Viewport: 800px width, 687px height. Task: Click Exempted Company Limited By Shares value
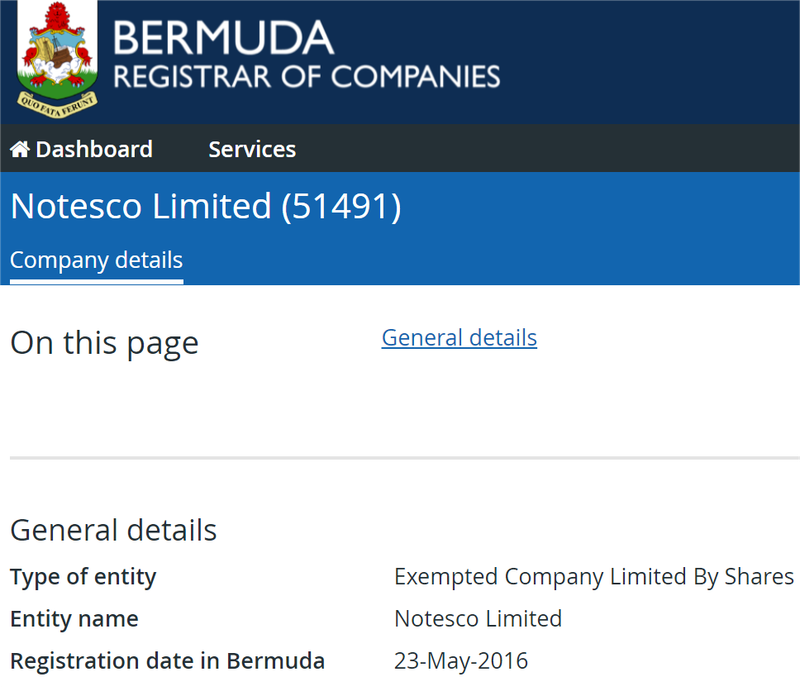(x=594, y=577)
